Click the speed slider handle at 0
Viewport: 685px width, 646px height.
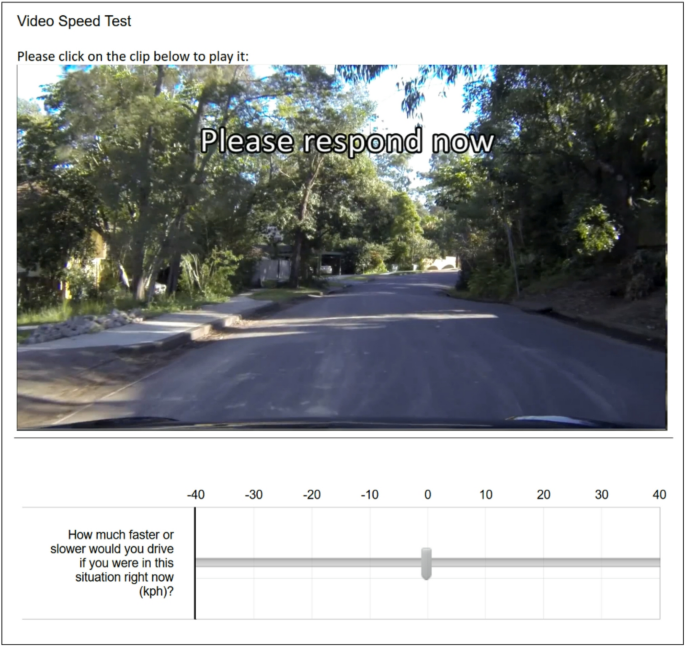(426, 563)
